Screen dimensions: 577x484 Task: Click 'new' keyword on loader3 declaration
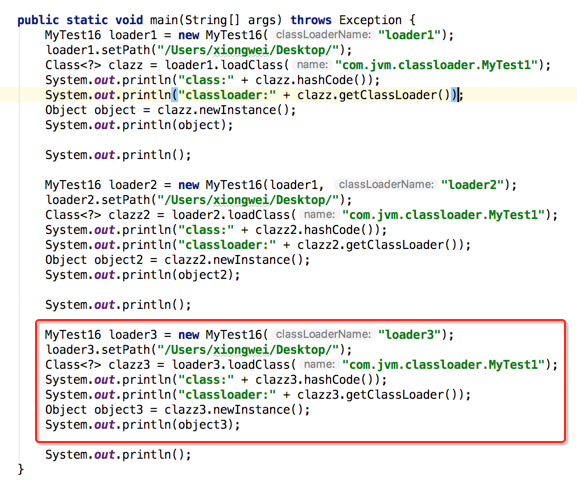point(189,335)
